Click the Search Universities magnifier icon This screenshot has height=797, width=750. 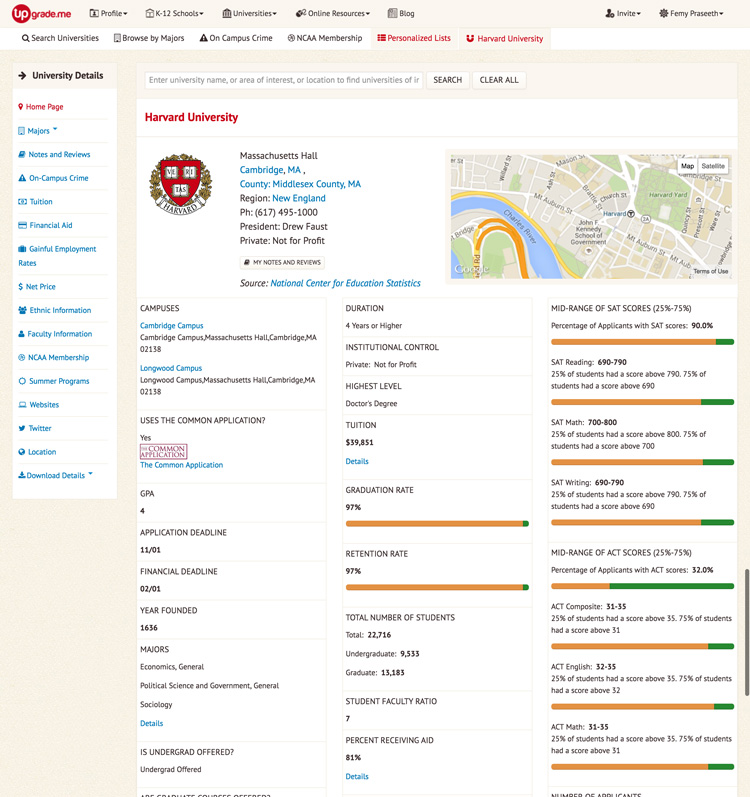25,38
